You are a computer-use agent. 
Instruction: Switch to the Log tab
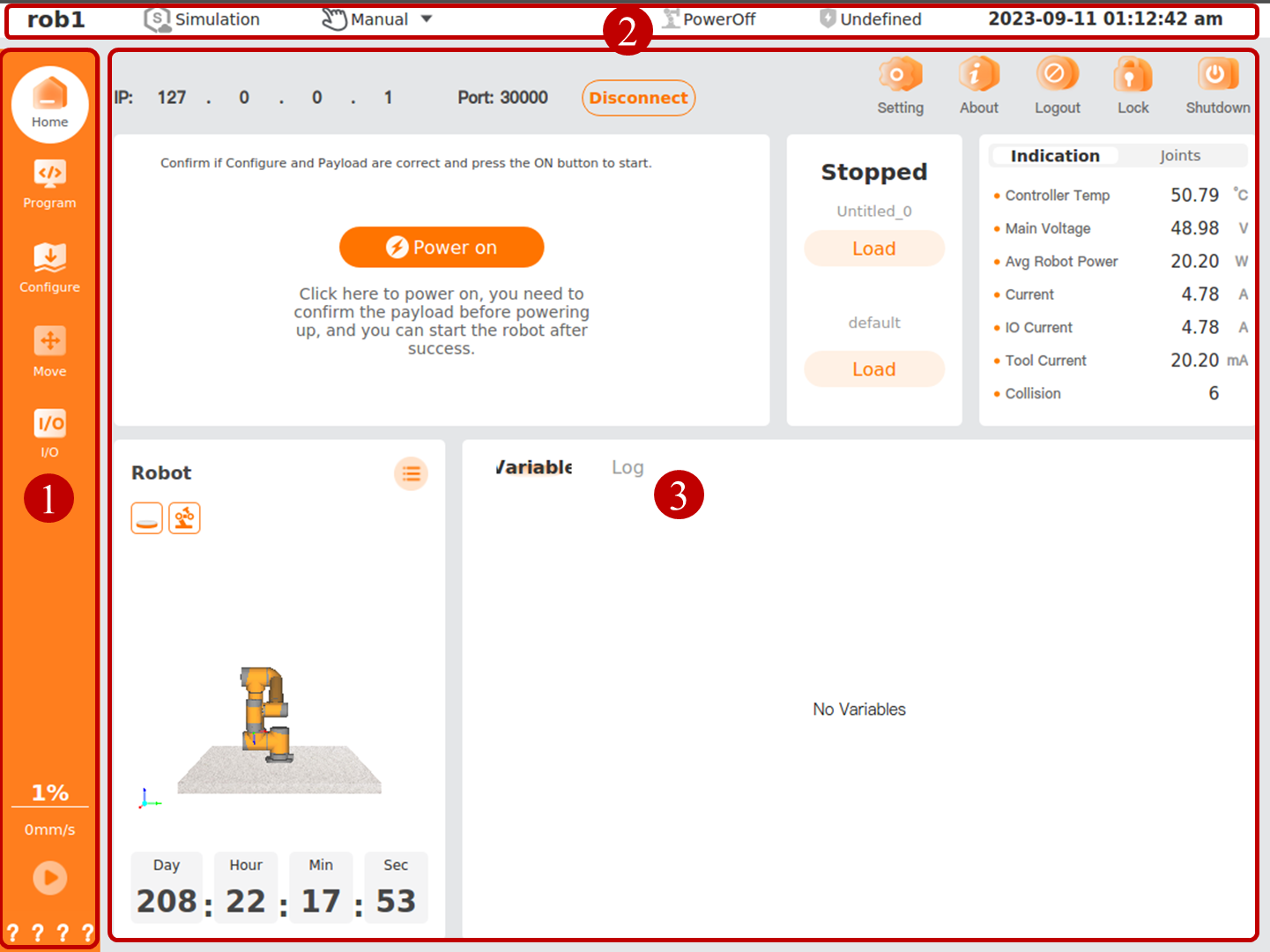coord(627,466)
